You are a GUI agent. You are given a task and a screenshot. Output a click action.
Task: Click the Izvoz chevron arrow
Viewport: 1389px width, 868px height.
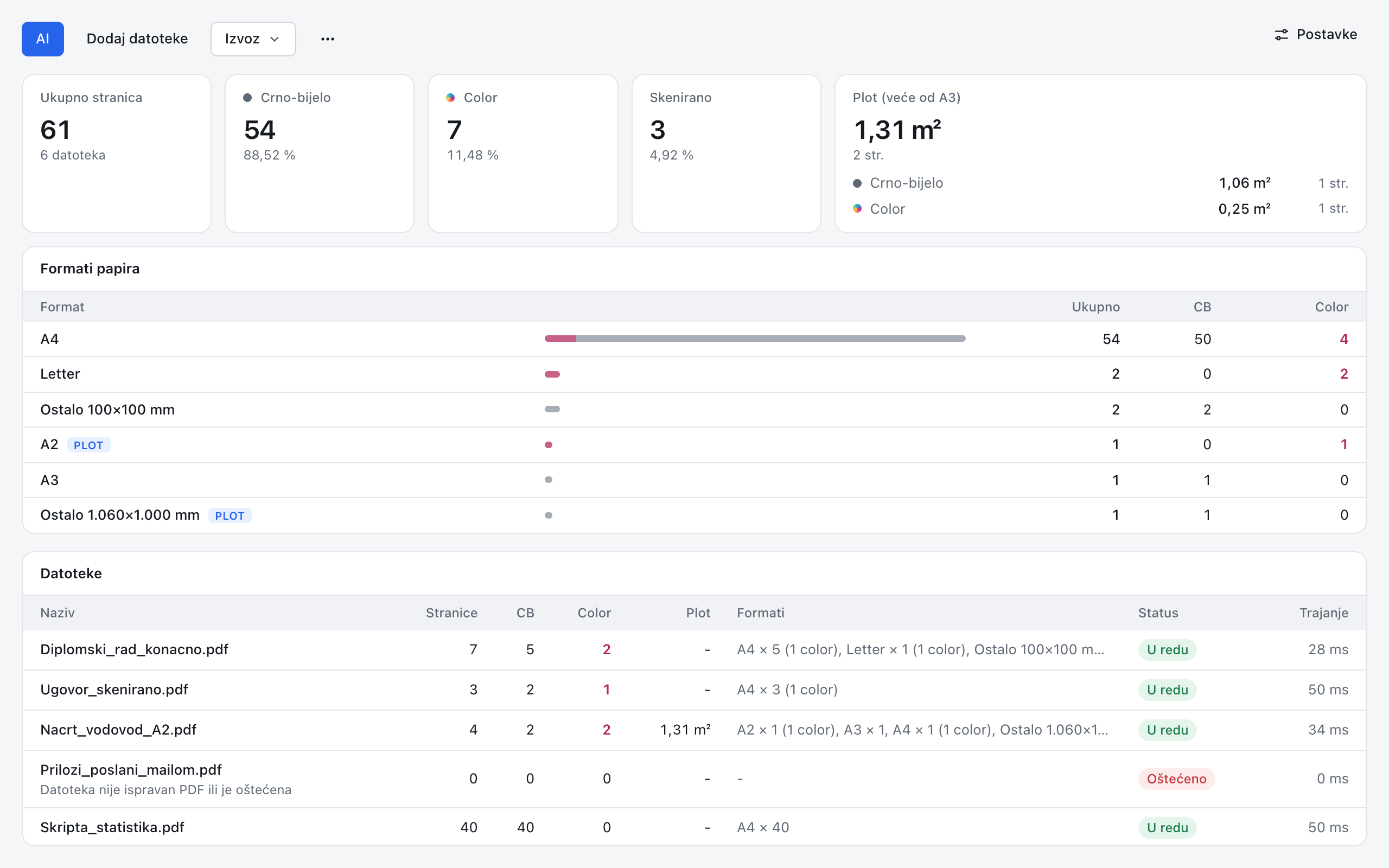275,39
